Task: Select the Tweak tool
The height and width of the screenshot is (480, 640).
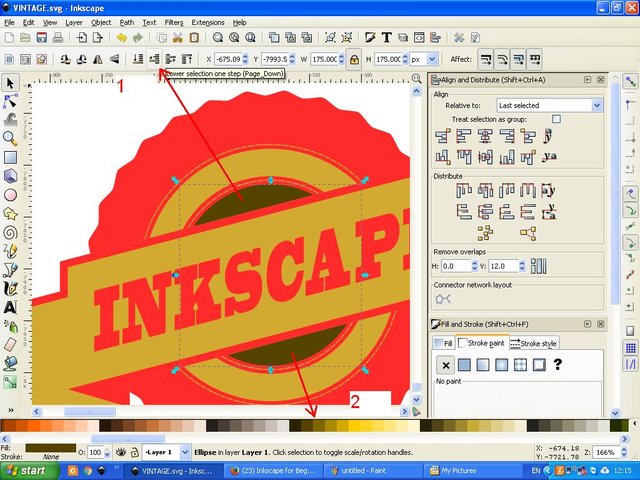Action: (10, 120)
